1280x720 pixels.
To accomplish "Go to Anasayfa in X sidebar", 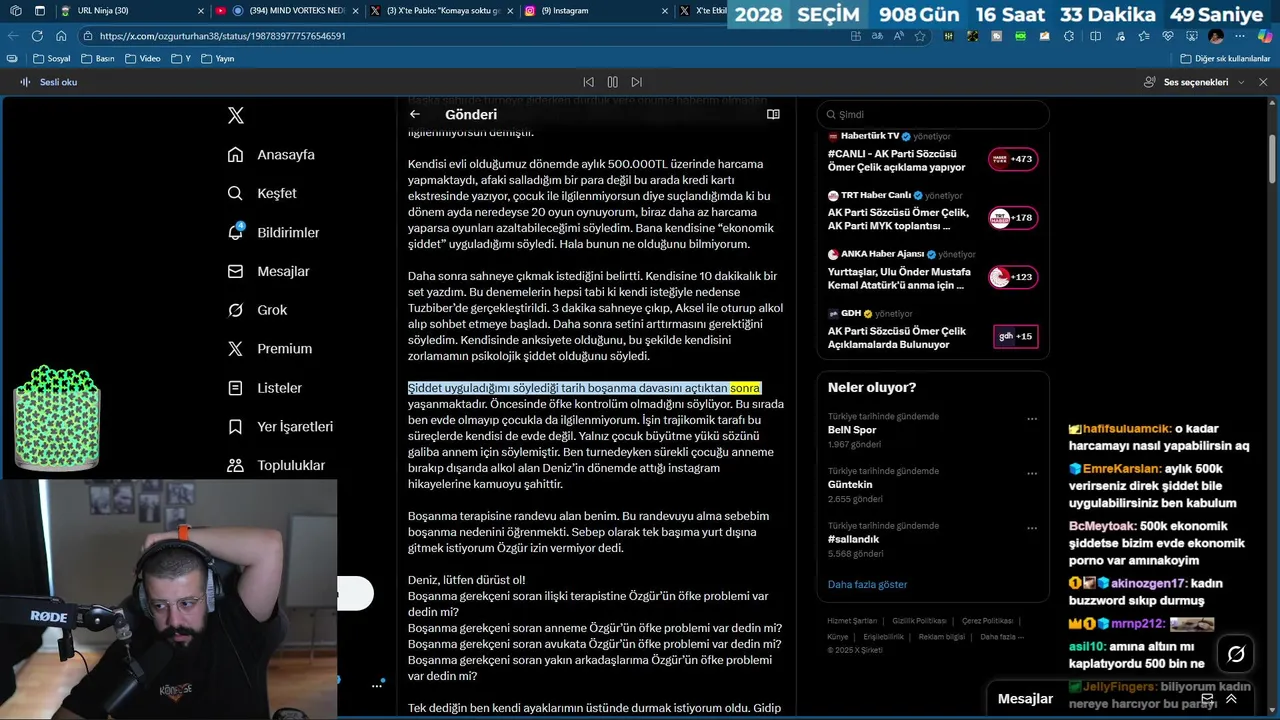I will [271, 155].
